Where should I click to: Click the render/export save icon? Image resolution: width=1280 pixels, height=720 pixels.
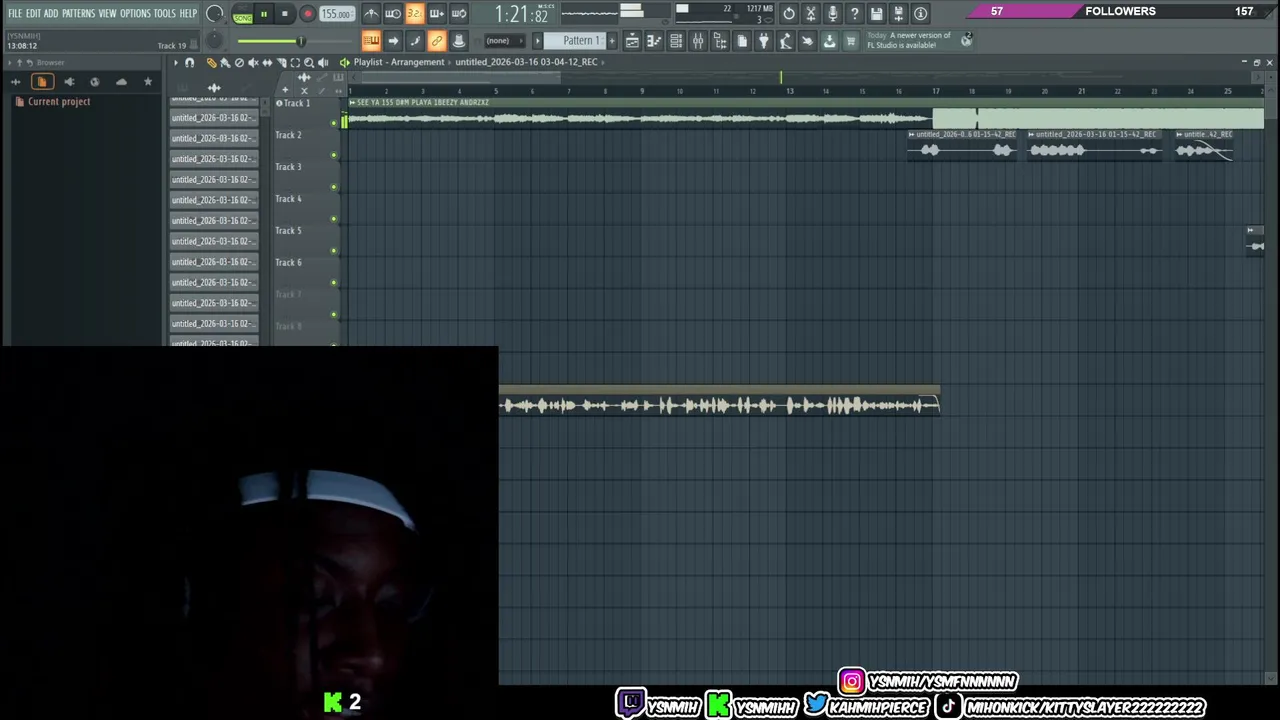pos(899,14)
